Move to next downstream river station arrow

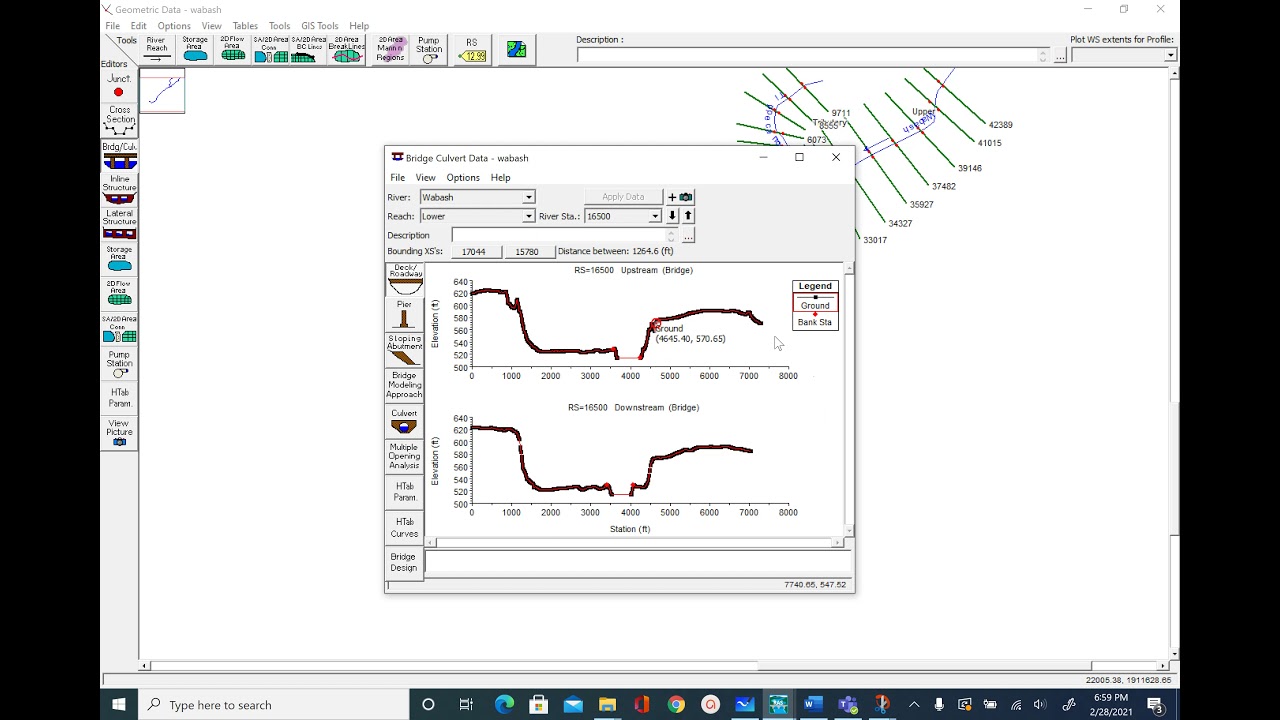click(x=672, y=216)
